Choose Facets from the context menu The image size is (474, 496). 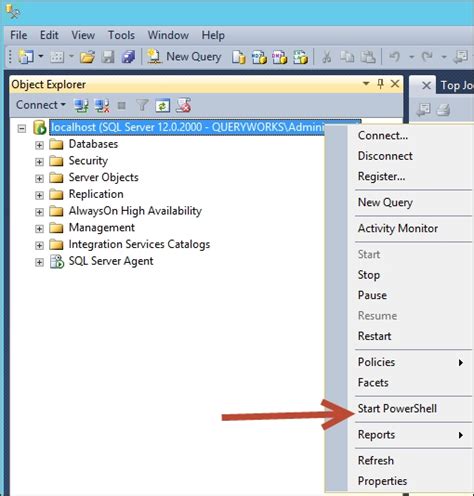coord(373,382)
